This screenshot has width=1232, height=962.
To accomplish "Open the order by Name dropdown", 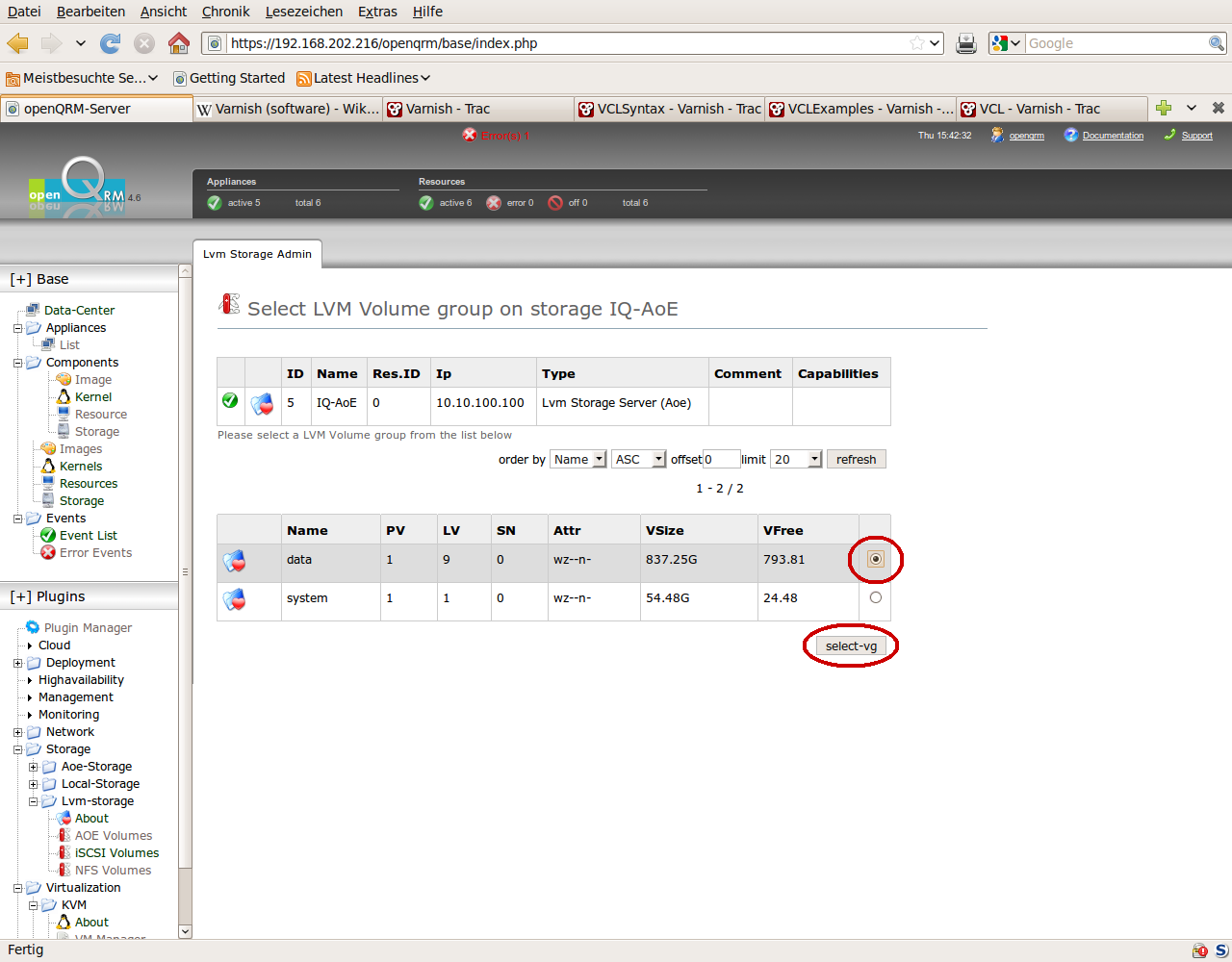I will [578, 460].
